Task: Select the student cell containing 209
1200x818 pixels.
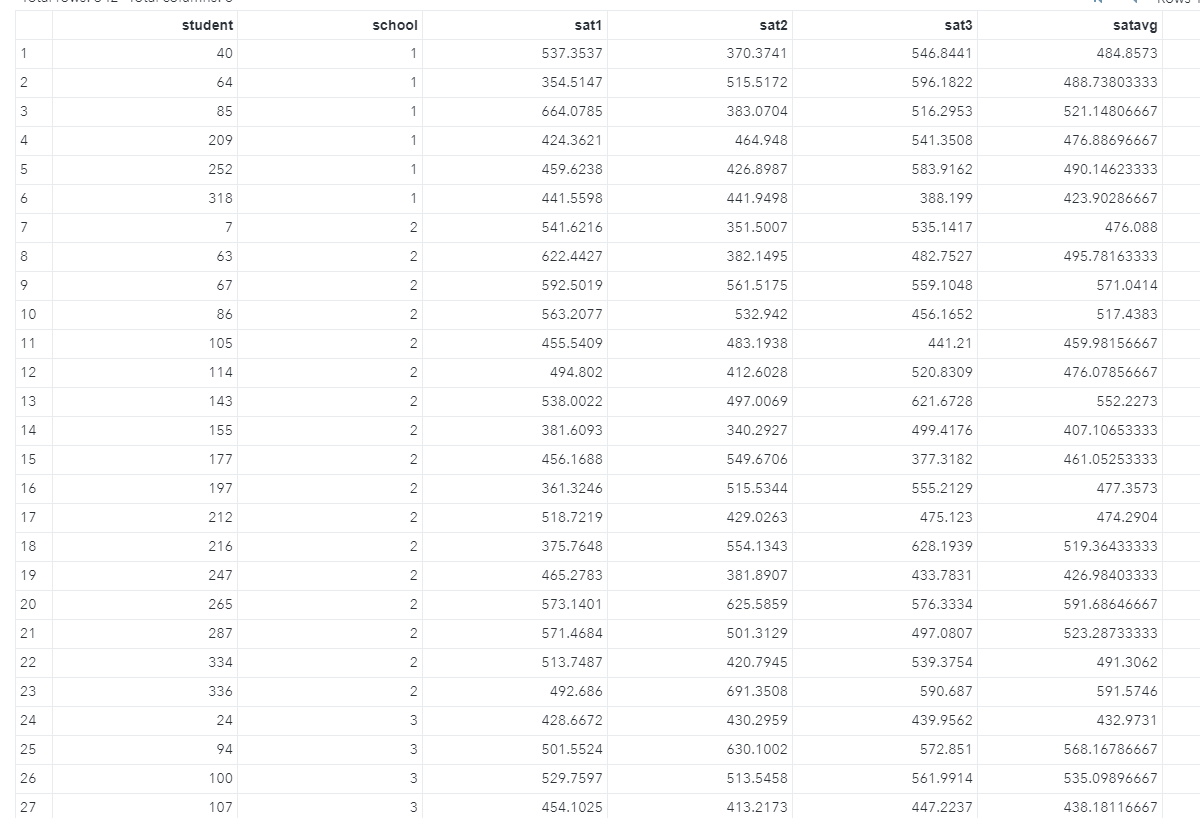Action: tap(220, 140)
